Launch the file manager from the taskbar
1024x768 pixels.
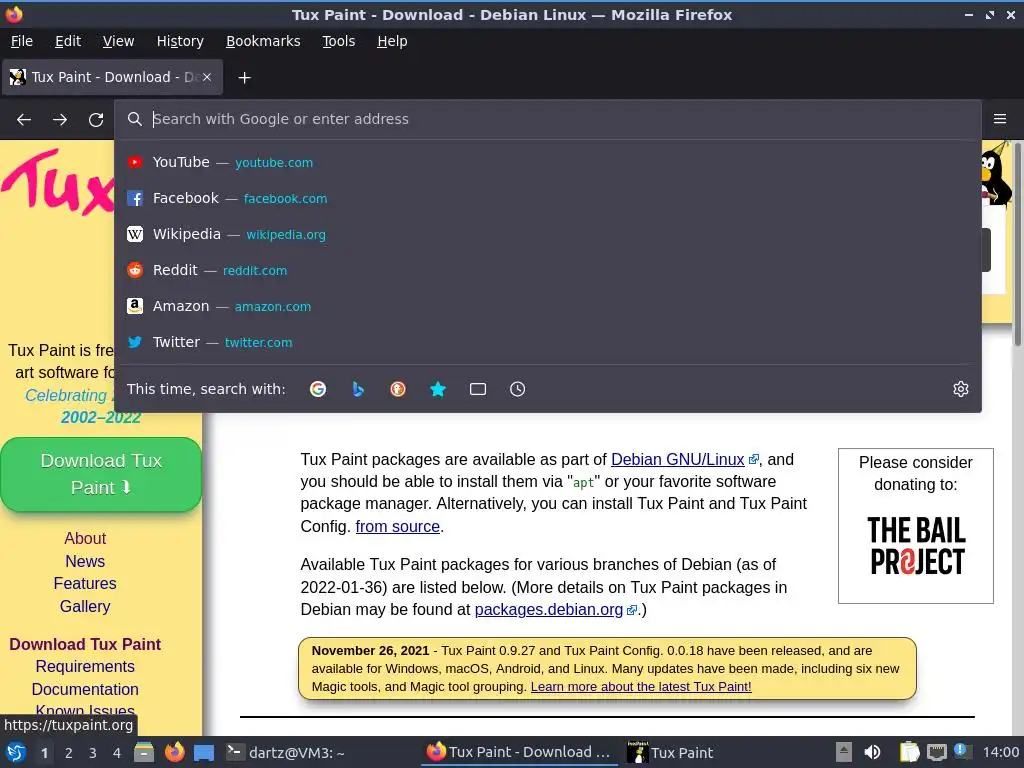click(144, 752)
